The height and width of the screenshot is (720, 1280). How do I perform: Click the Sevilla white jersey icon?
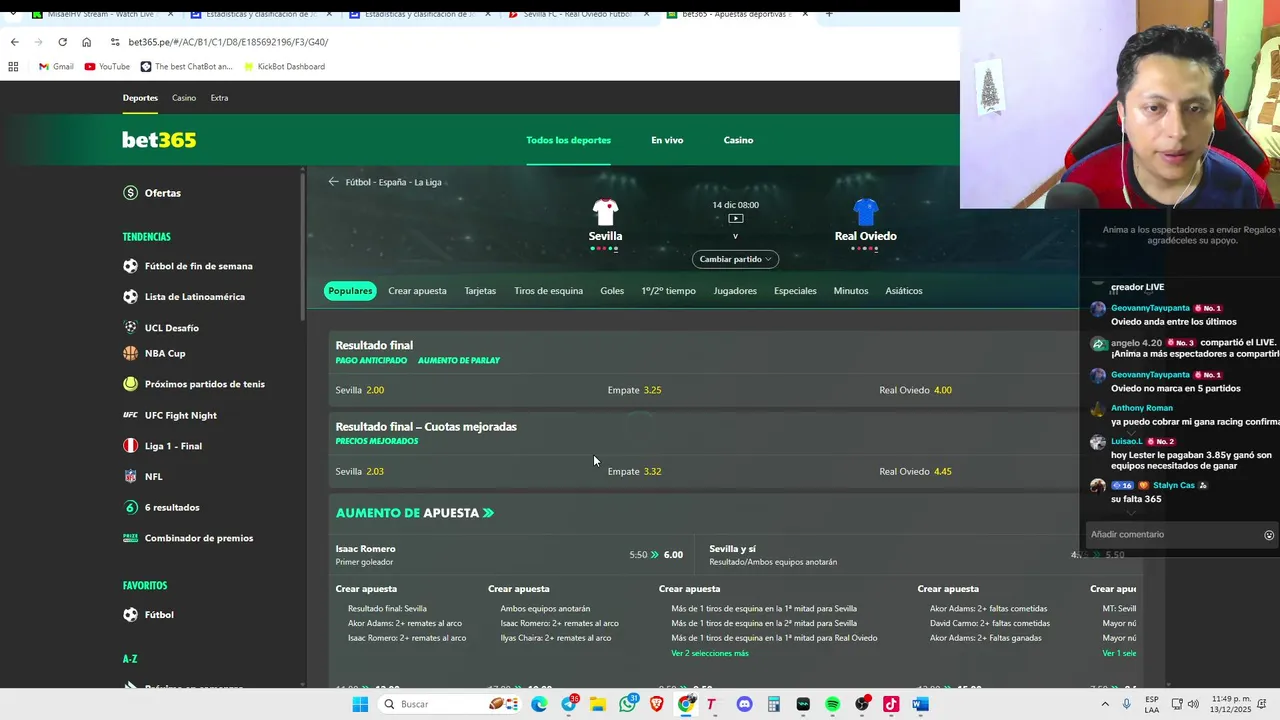605,212
